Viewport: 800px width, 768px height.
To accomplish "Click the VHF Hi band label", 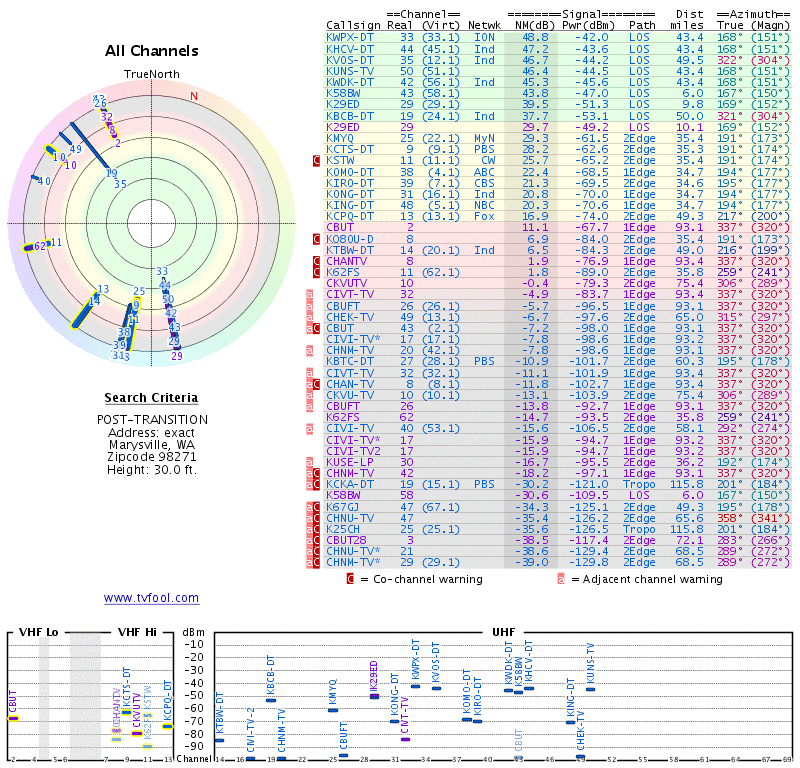I will pyautogui.click(x=137, y=632).
